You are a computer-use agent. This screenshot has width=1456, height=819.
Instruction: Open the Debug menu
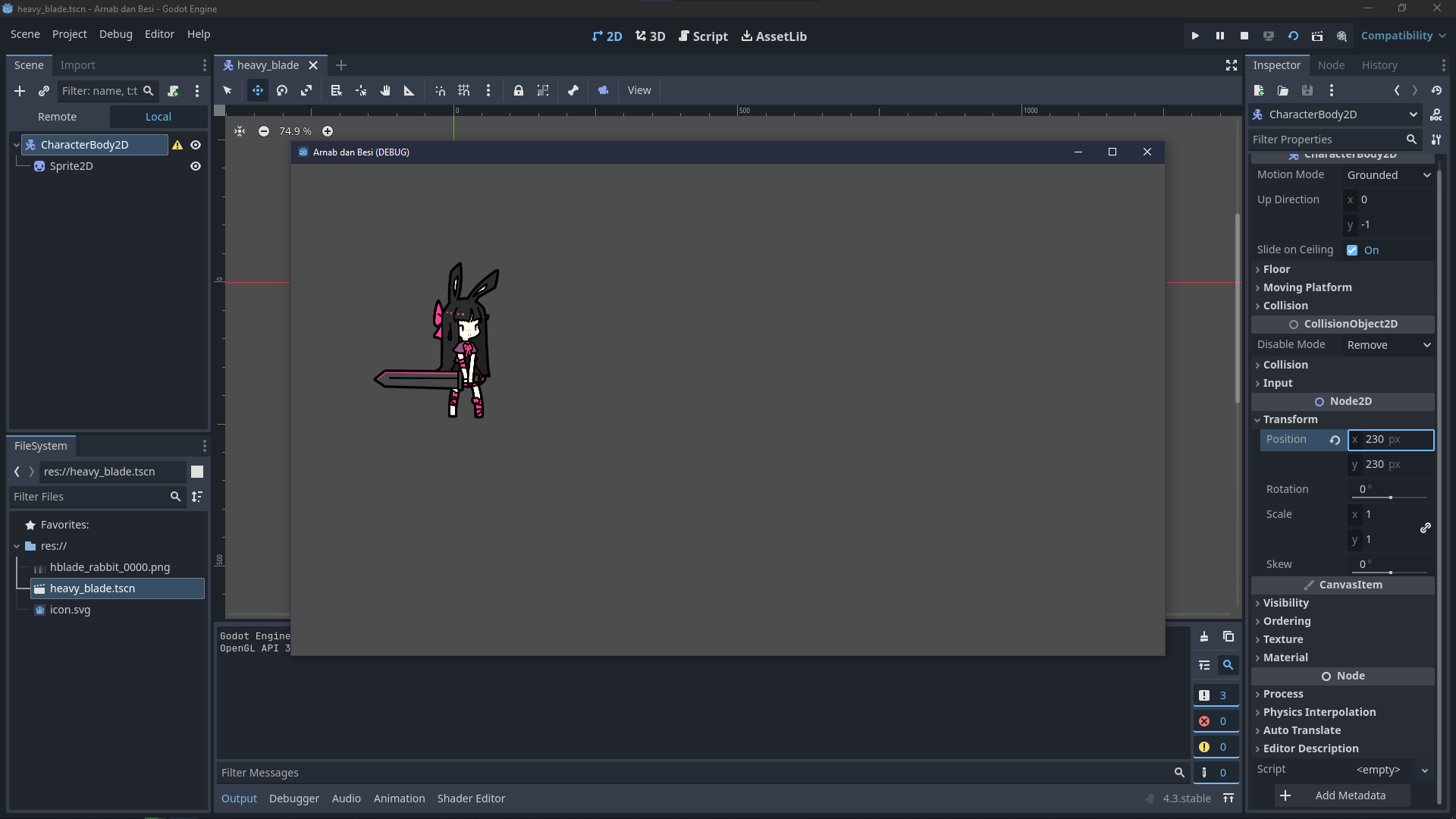pos(115,34)
